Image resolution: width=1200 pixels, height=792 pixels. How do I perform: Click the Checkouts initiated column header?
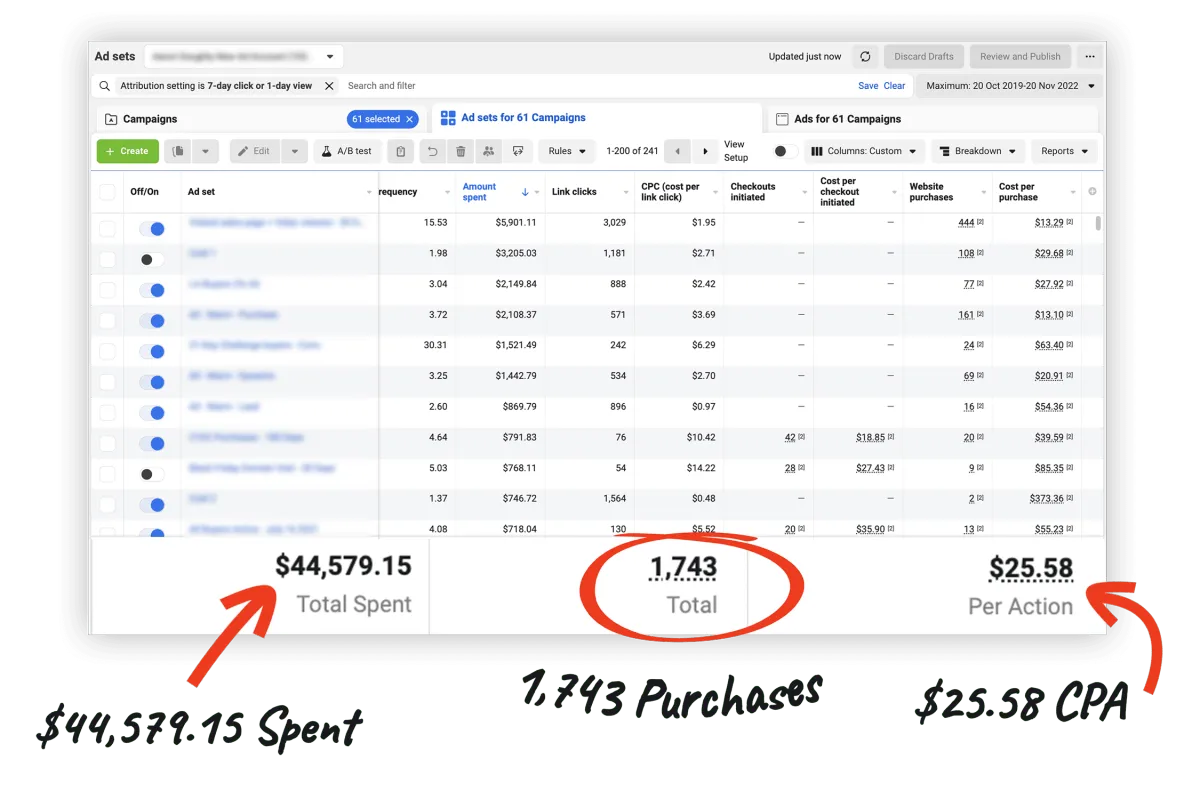click(753, 192)
